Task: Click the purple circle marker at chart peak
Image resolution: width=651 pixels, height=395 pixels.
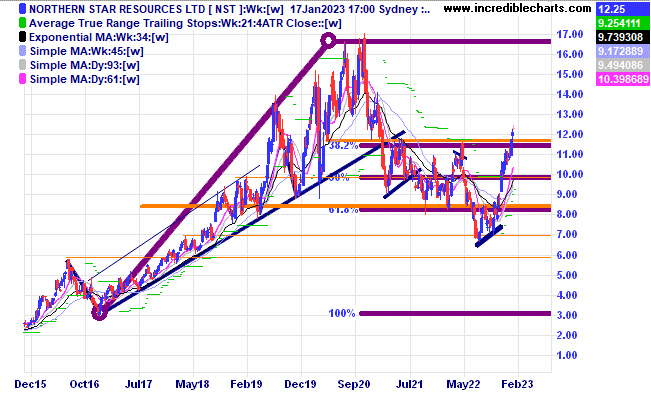Action: point(328,41)
